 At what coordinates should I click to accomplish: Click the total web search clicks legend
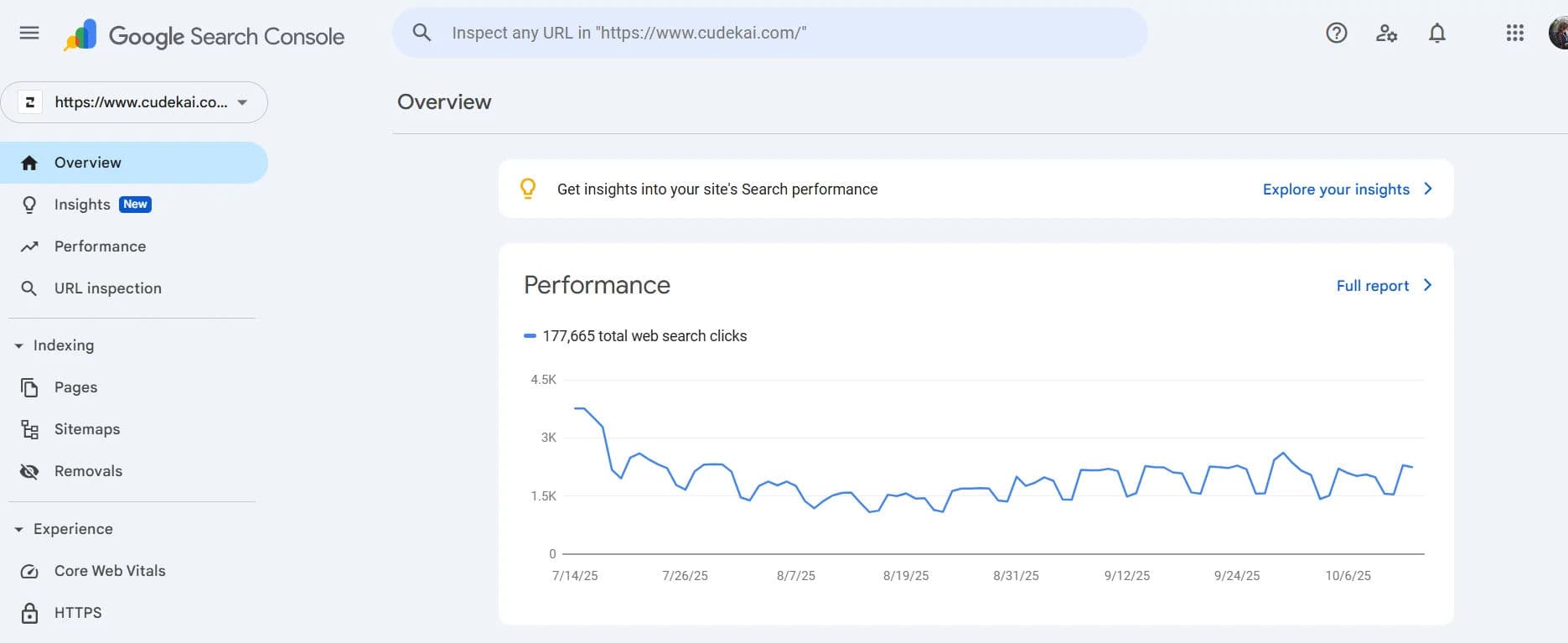click(635, 336)
